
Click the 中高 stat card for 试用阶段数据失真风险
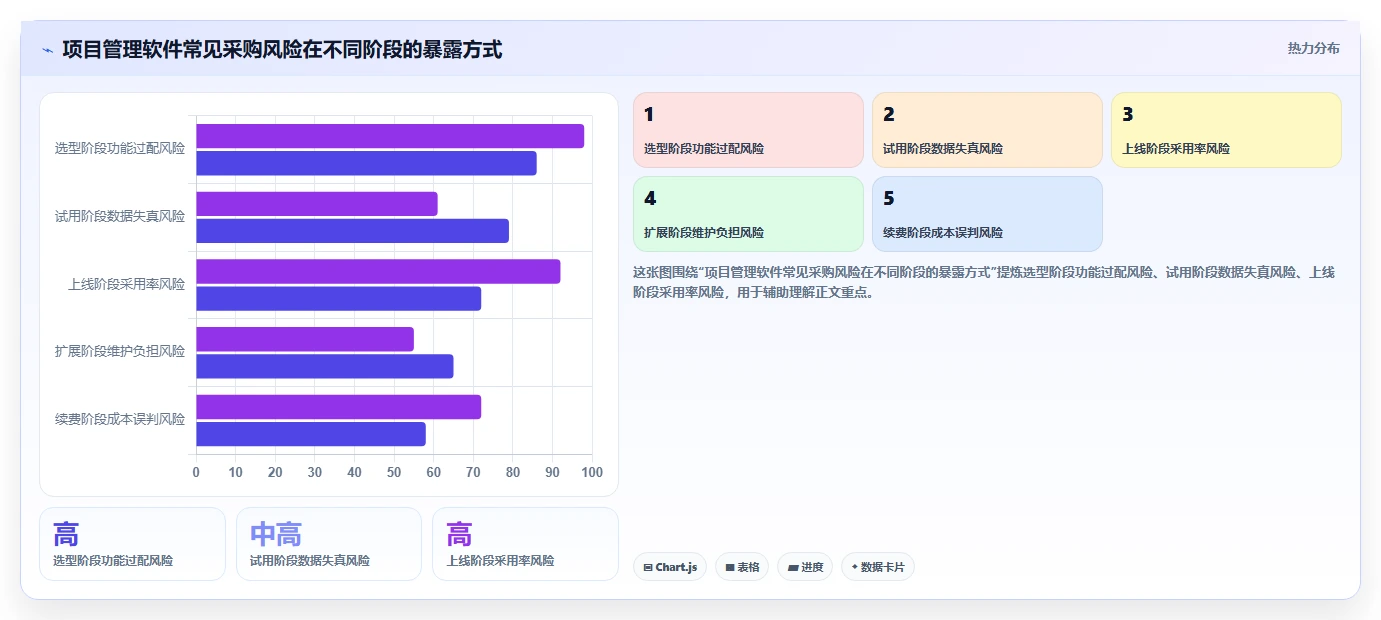point(329,544)
